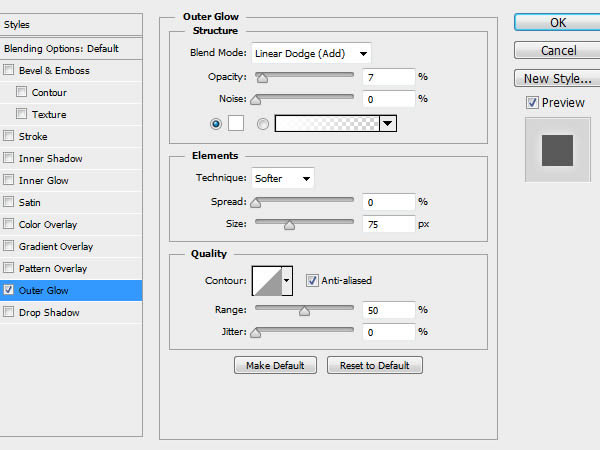600x450 pixels.
Task: Expand the Contour picker arrow
Action: [287, 281]
